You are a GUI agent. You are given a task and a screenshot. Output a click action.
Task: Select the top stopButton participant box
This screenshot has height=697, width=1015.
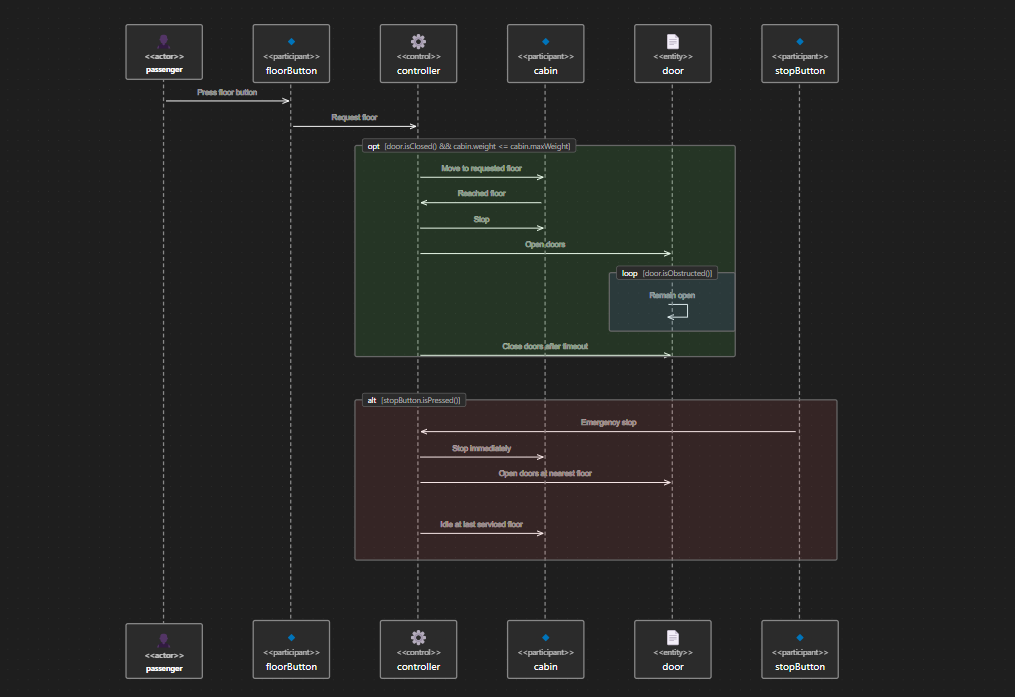pos(800,54)
